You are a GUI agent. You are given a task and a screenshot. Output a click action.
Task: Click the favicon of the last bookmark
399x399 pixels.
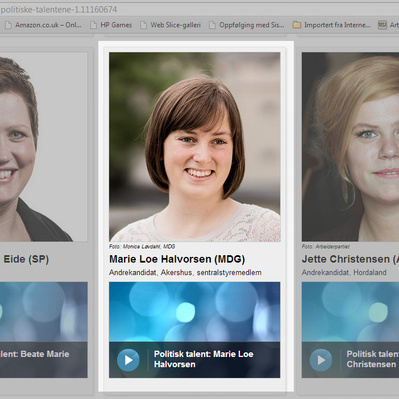pyautogui.click(x=382, y=25)
